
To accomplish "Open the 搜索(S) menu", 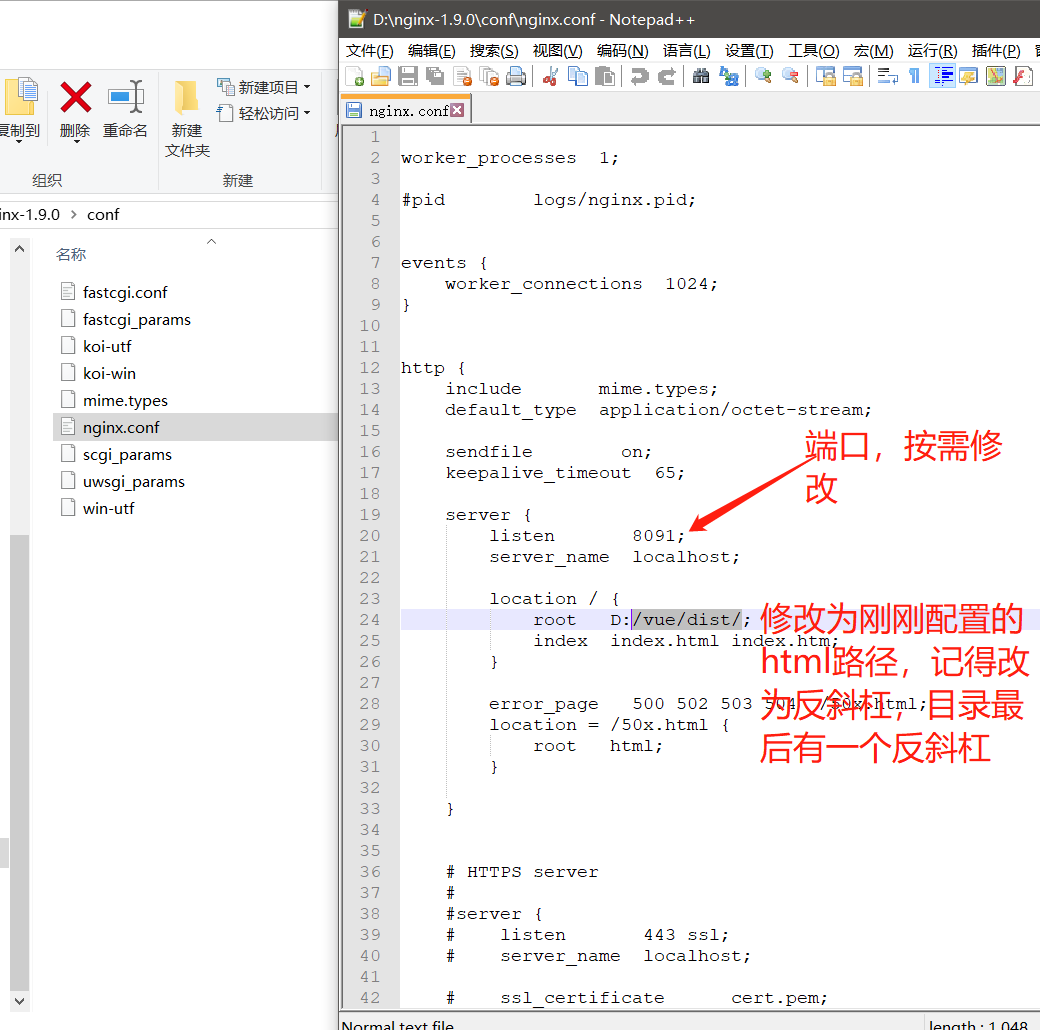I will point(494,51).
